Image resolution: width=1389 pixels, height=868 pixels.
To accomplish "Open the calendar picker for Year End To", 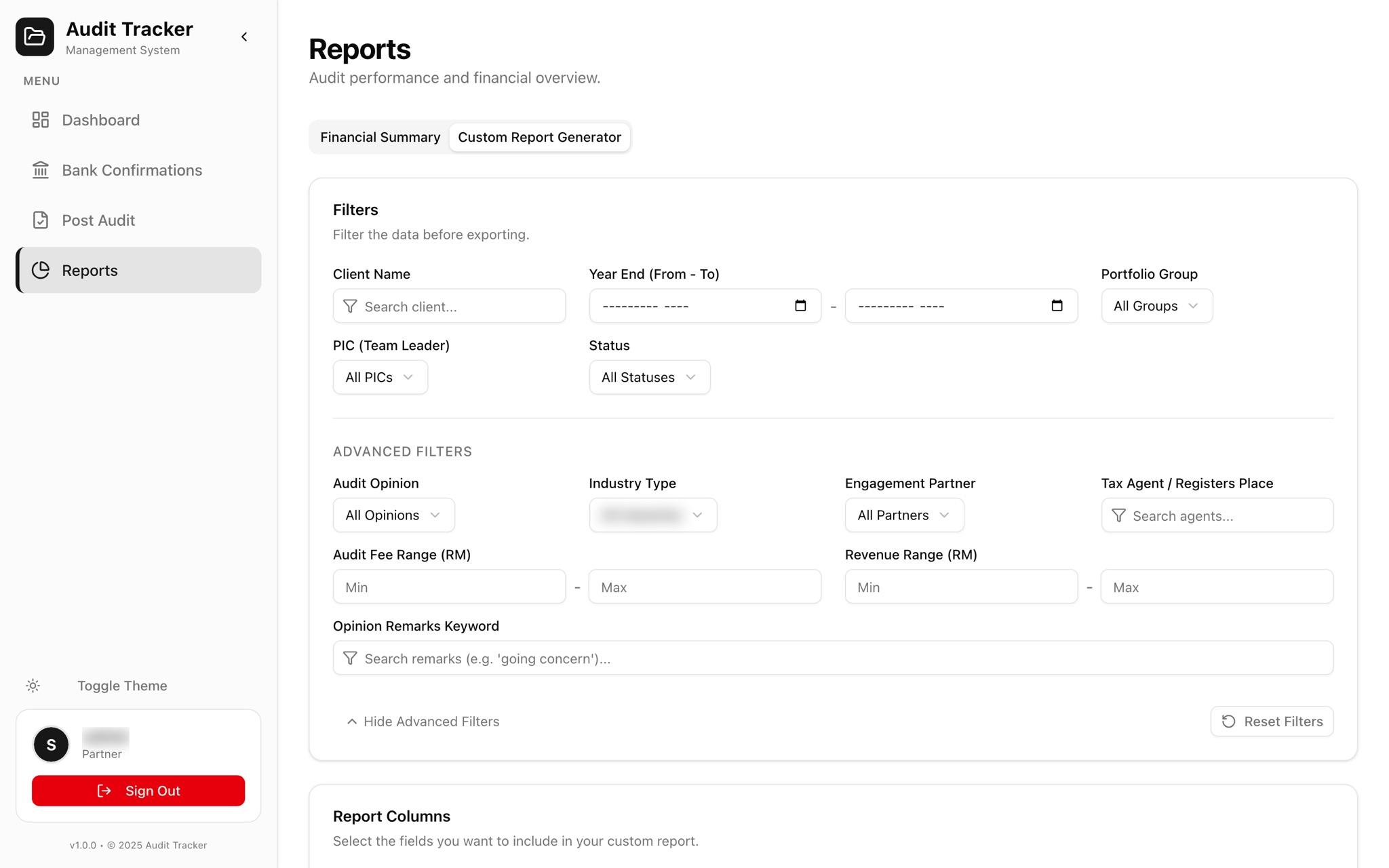I will pyautogui.click(x=1057, y=306).
